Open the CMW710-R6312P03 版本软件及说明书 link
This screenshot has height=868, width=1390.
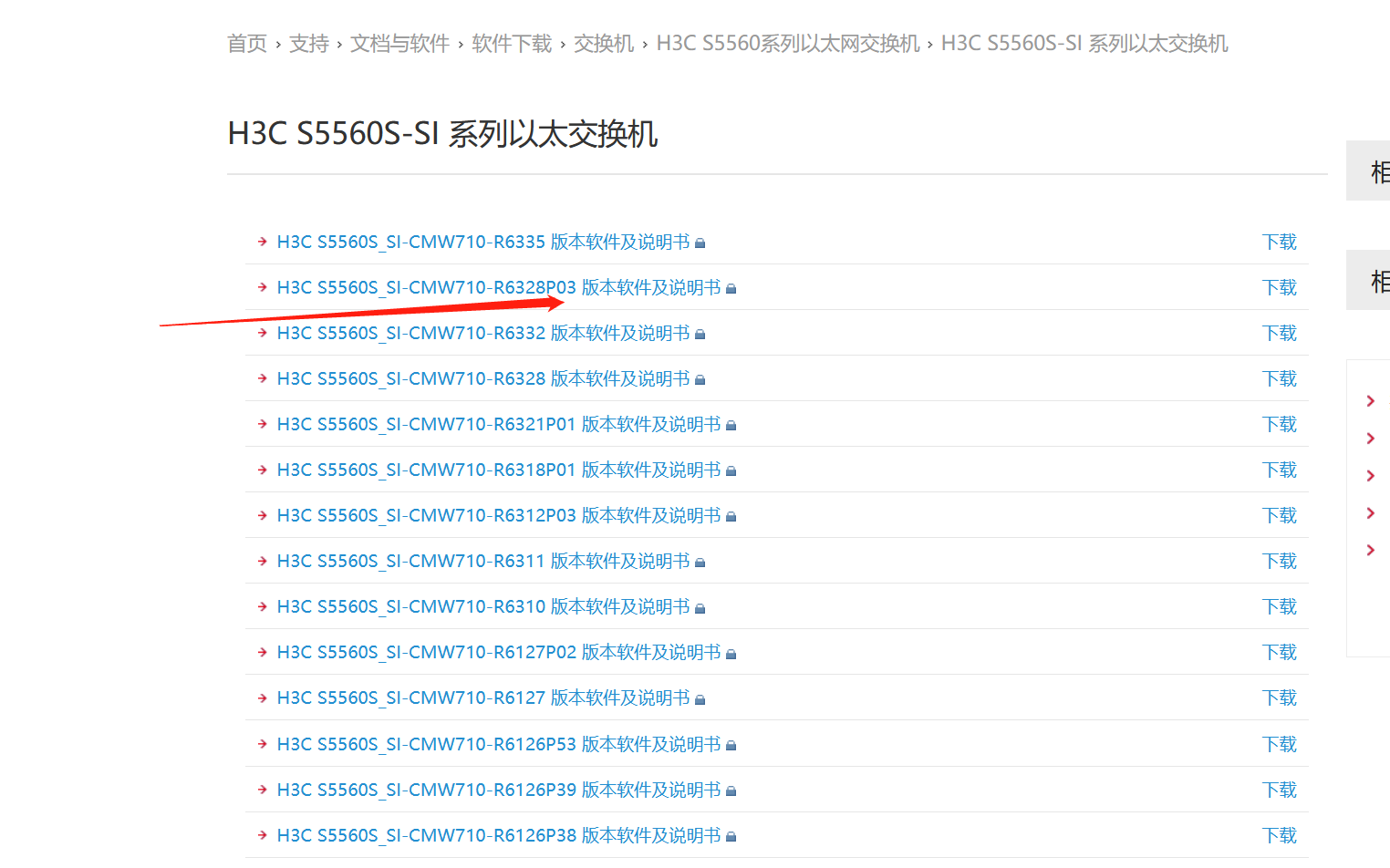(x=499, y=515)
